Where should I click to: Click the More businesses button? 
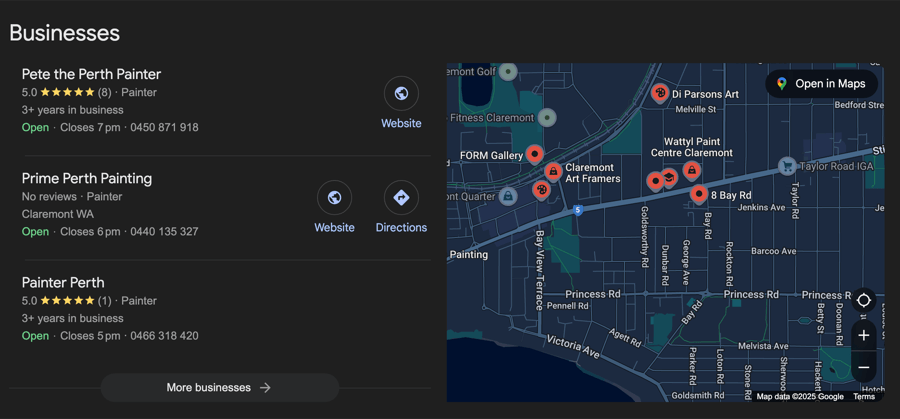click(220, 387)
